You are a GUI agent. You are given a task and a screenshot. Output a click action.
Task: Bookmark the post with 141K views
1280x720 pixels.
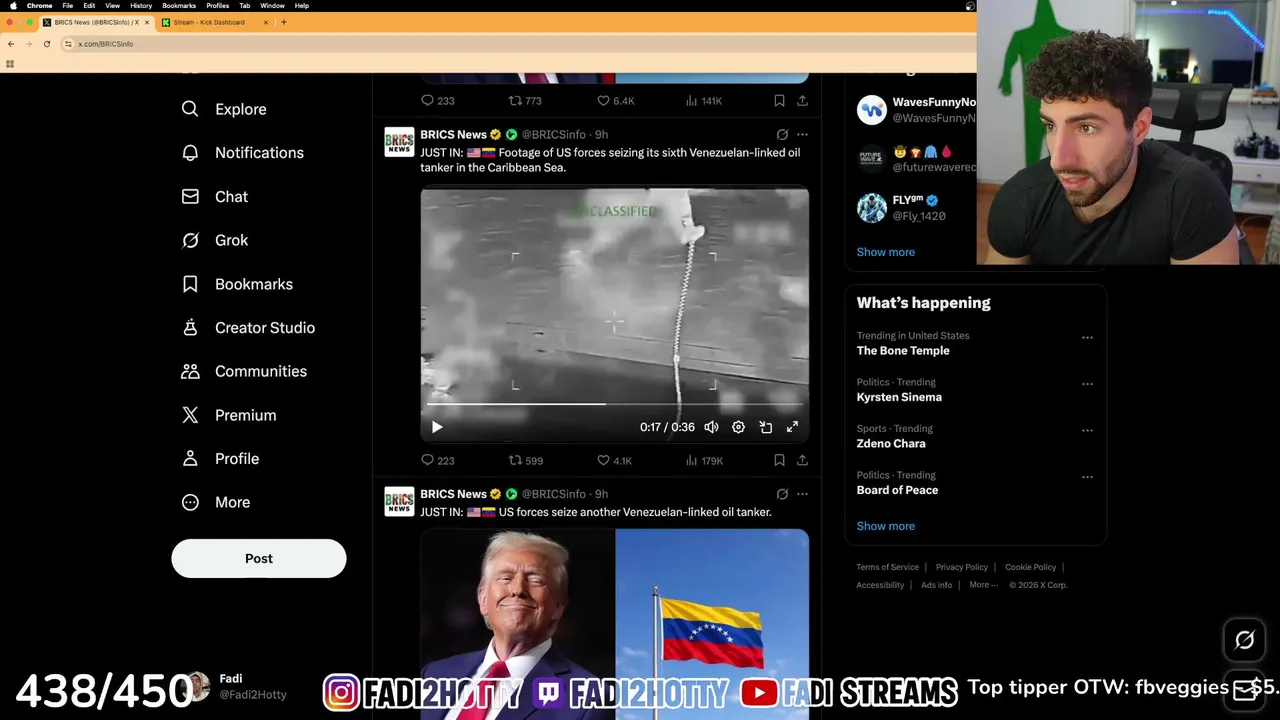click(779, 100)
